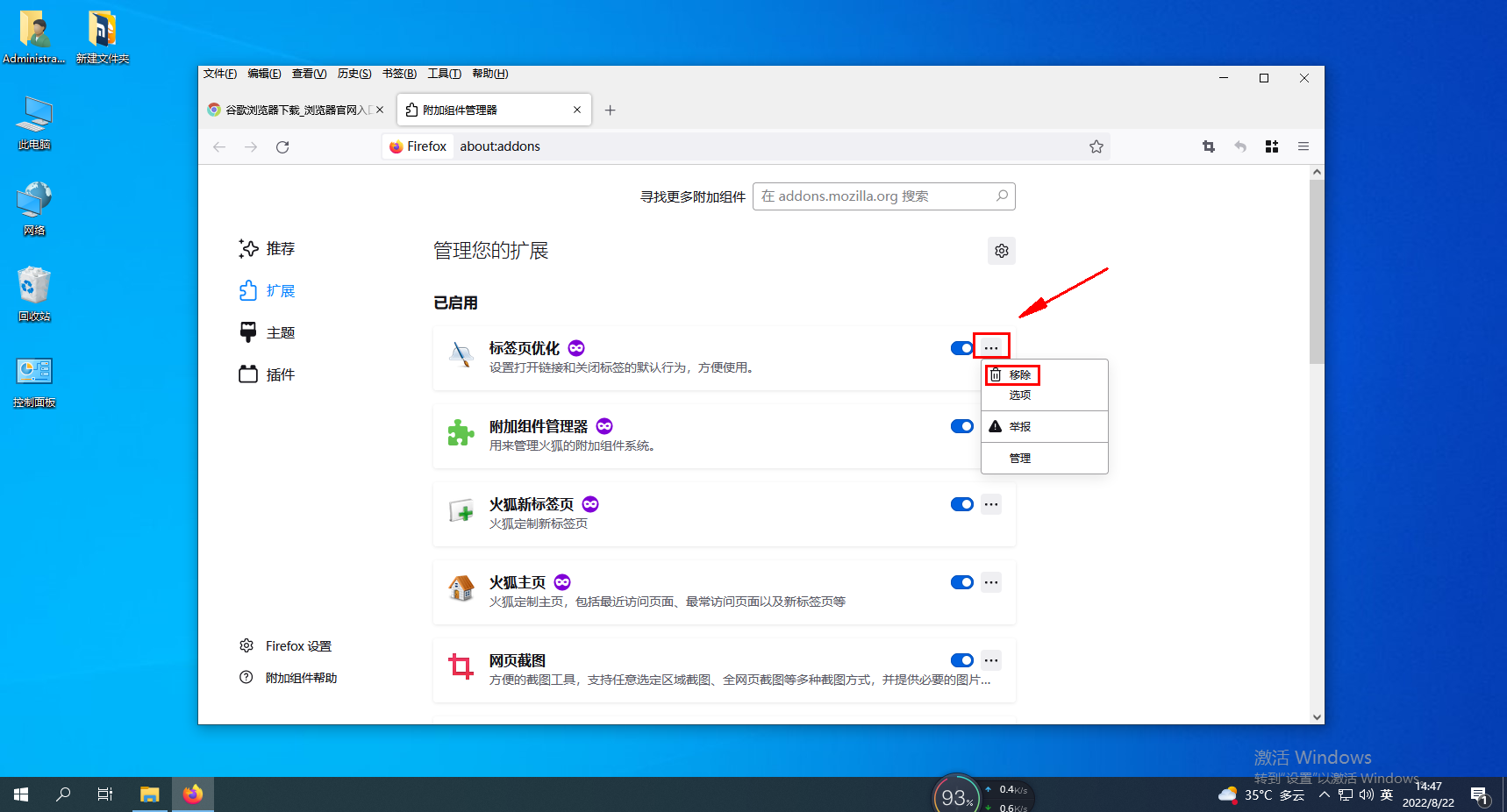Open the gear tools menu for extensions
This screenshot has width=1507, height=812.
(x=1002, y=251)
